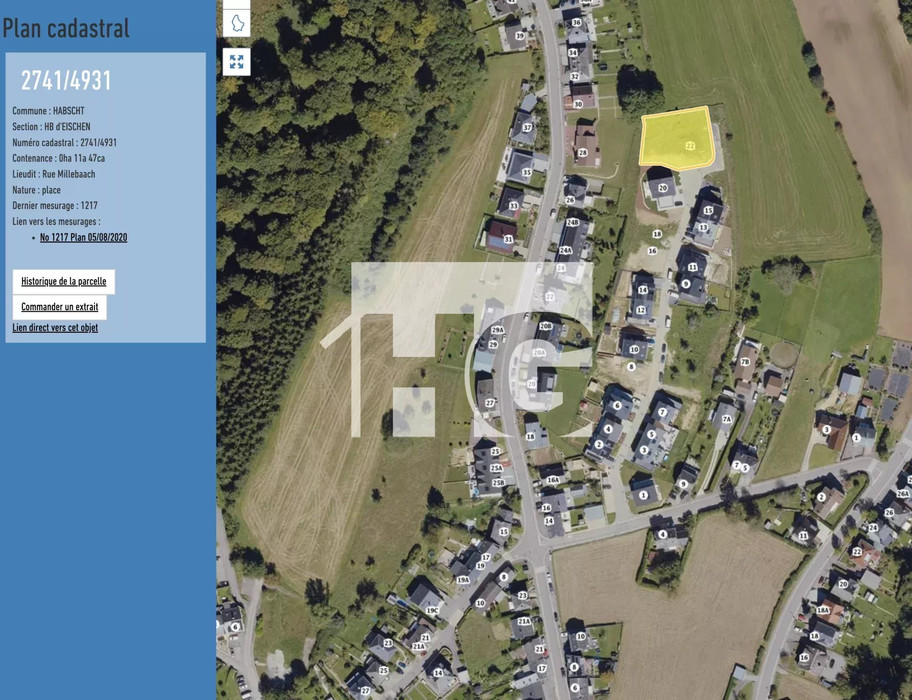
Task: Click Commander un extrait button
Action: (60, 307)
